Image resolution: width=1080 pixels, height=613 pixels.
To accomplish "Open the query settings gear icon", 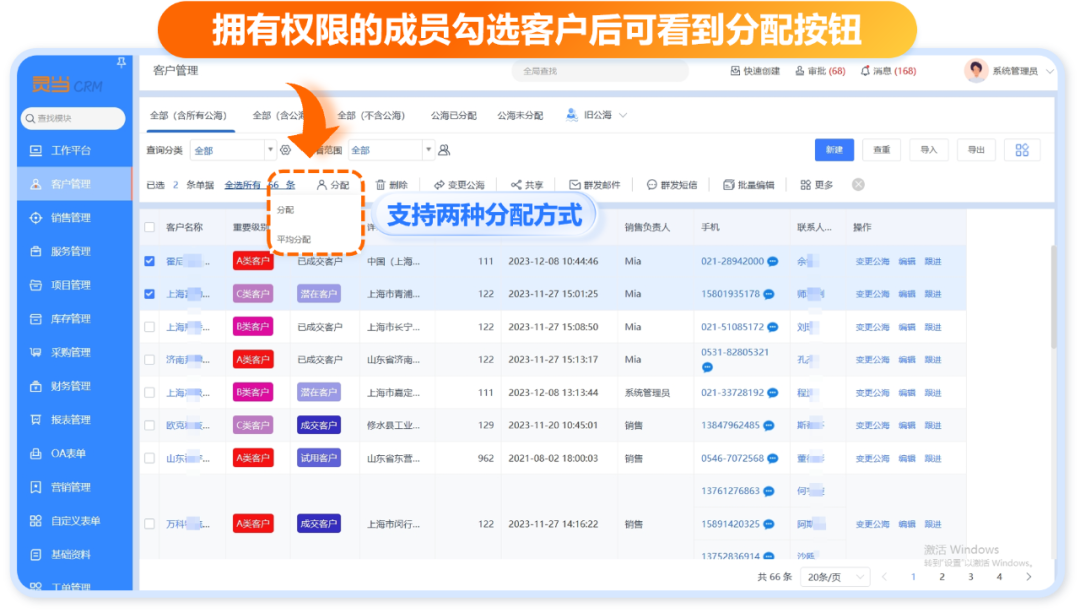I will coord(285,149).
